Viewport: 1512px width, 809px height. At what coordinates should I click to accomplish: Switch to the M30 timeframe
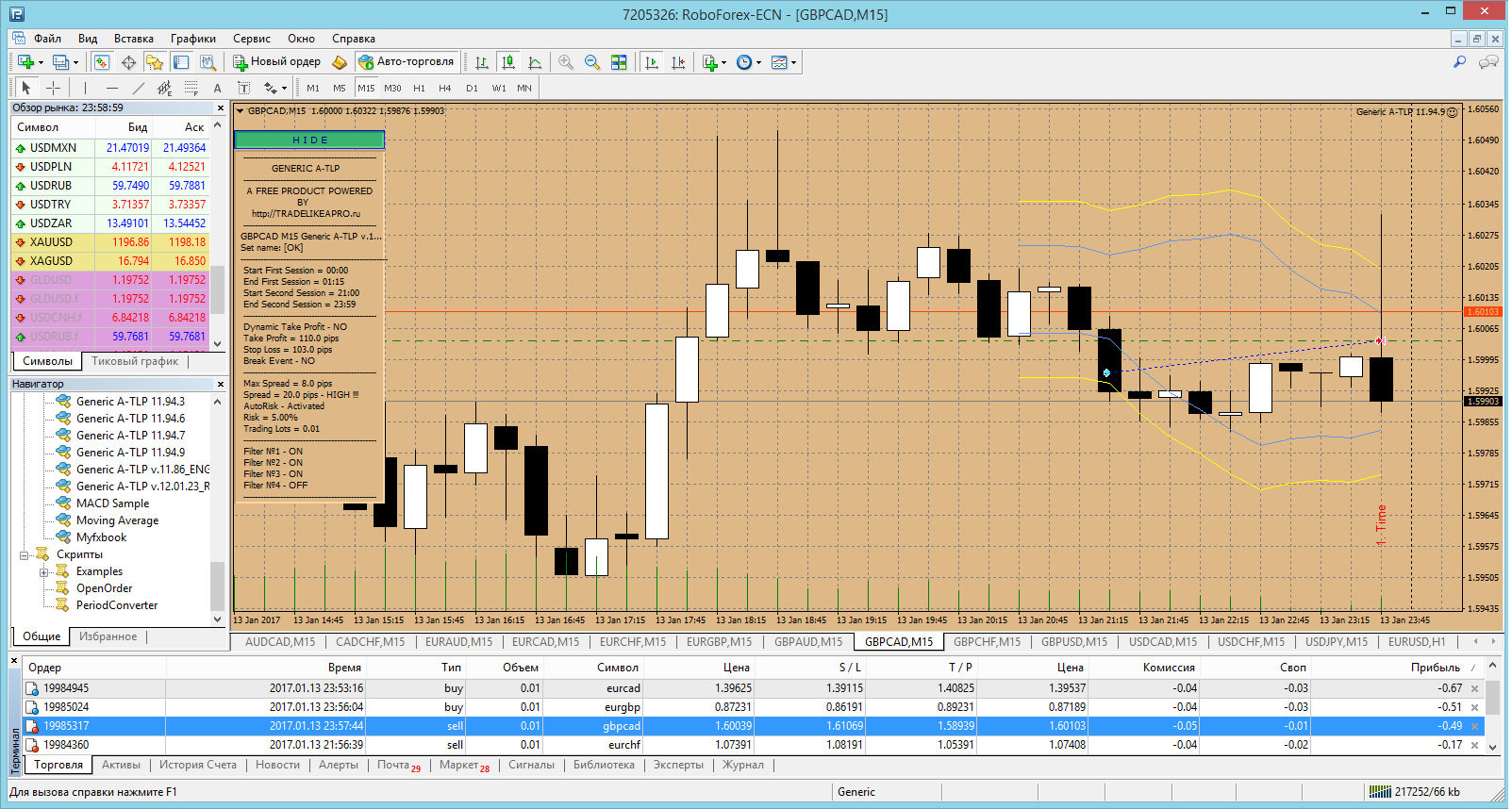(392, 88)
